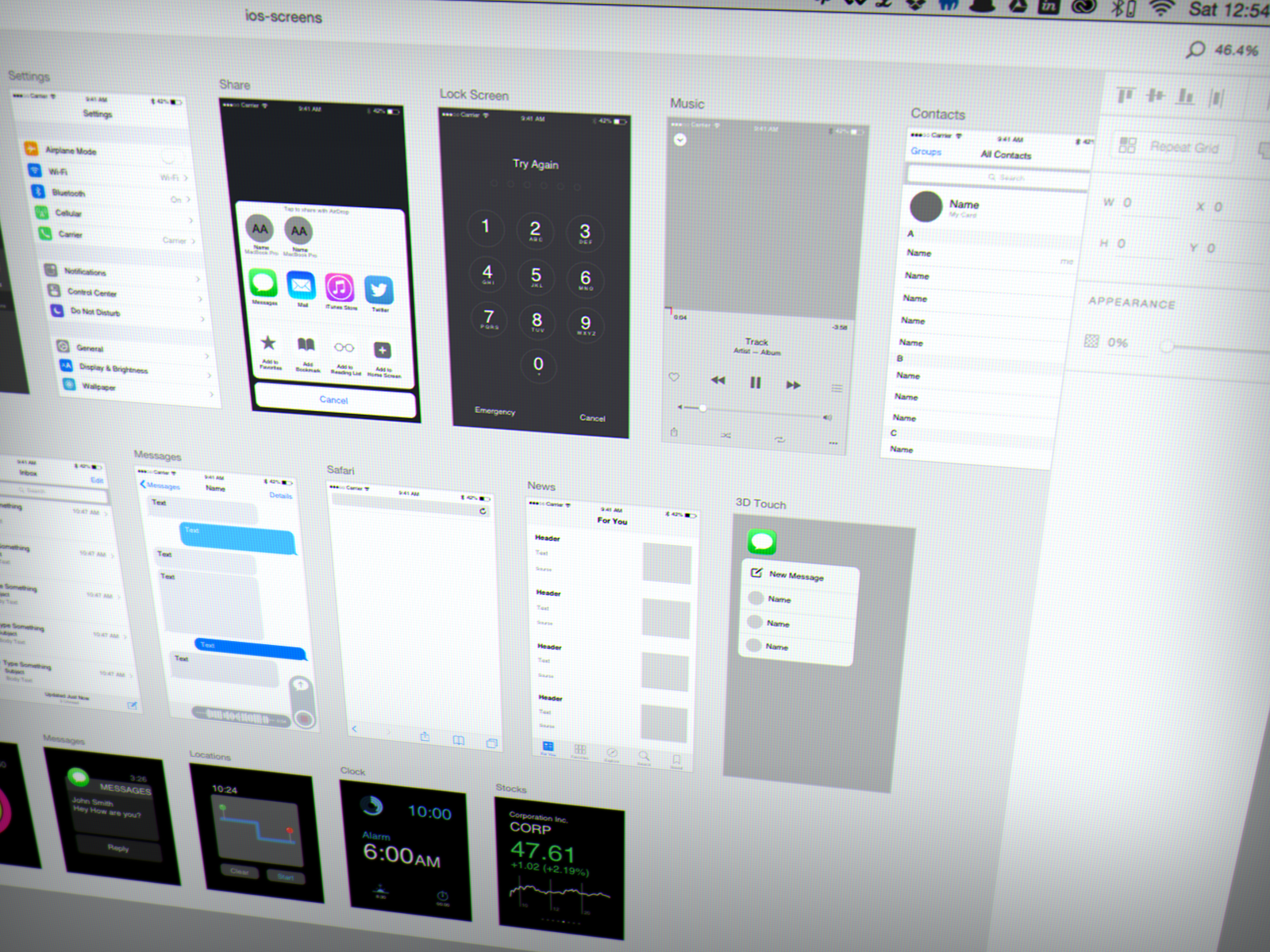Click the Add Bookmark book icon

[306, 345]
